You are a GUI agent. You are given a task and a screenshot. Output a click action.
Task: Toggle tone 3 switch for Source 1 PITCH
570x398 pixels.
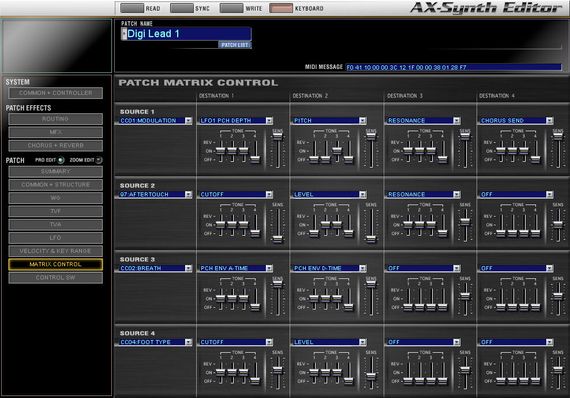click(337, 150)
